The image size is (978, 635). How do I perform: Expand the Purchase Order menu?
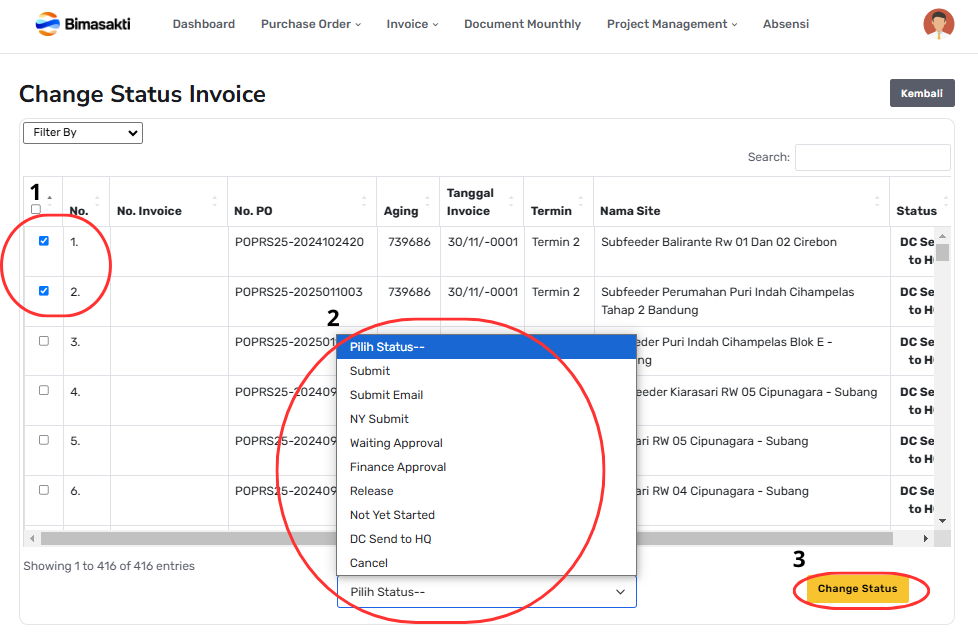[310, 24]
